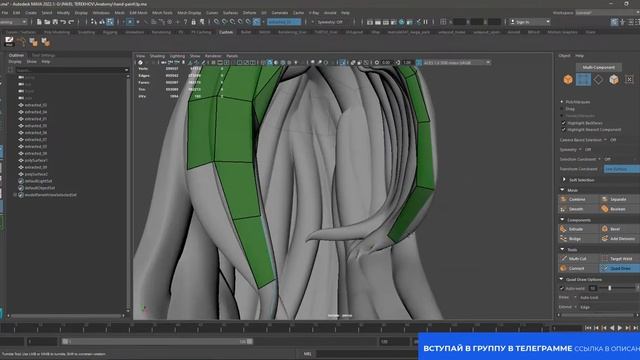Click the playback range slider bar

point(157,341)
